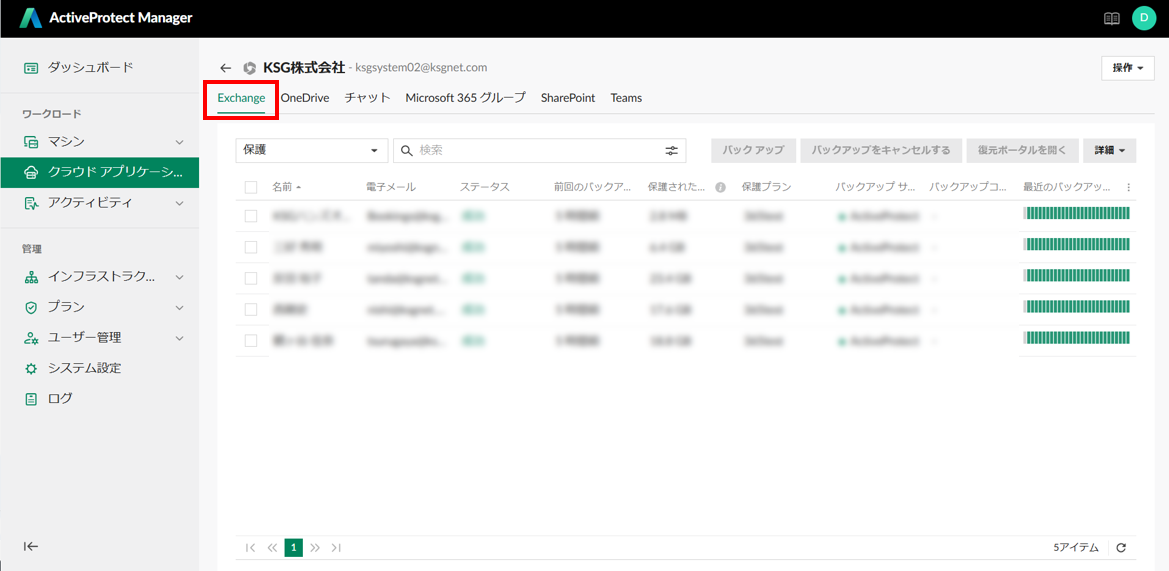The height and width of the screenshot is (571, 1169).
Task: Expand the ユーザー管理 sidebar chevron
Action: point(179,338)
